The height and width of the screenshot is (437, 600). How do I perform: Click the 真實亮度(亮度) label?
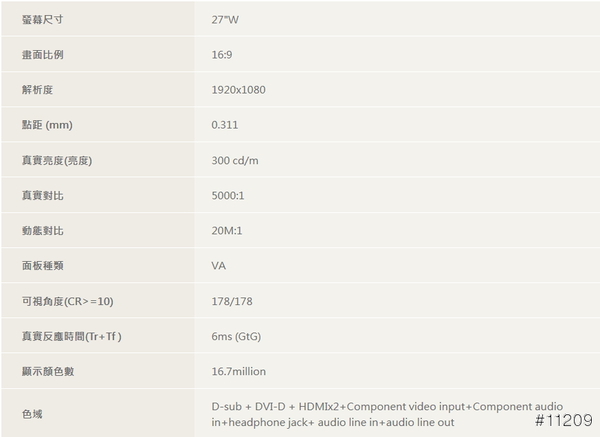pyautogui.click(x=56, y=160)
